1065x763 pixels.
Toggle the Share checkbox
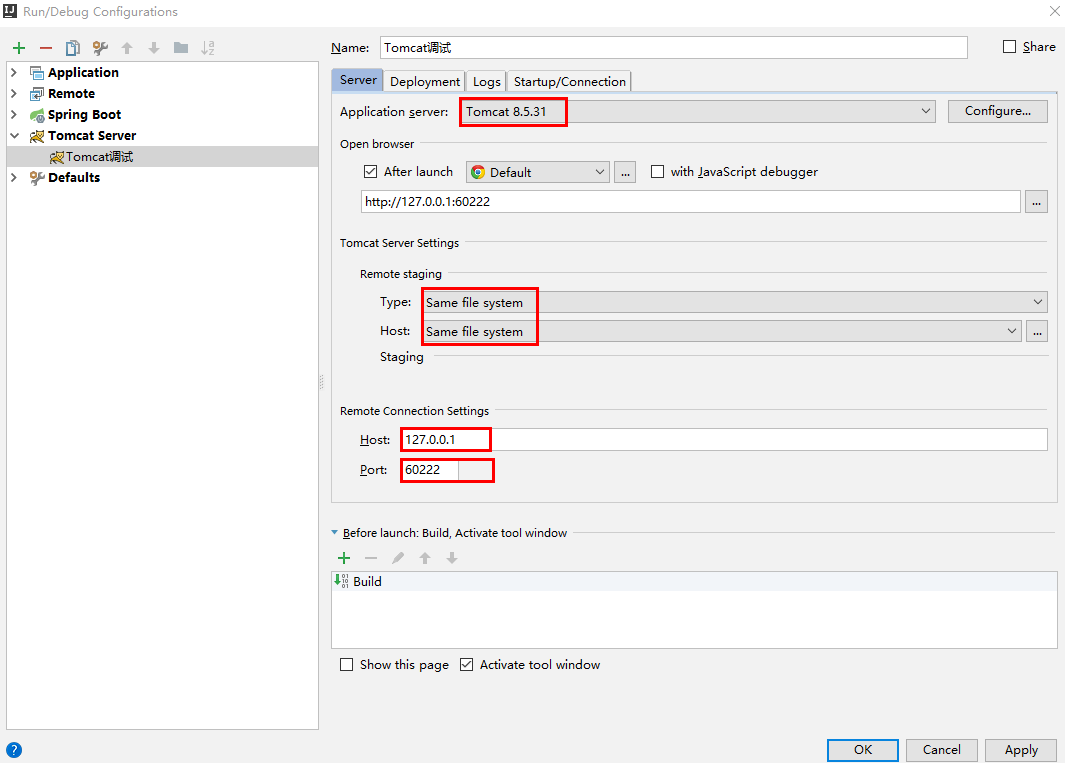1010,46
